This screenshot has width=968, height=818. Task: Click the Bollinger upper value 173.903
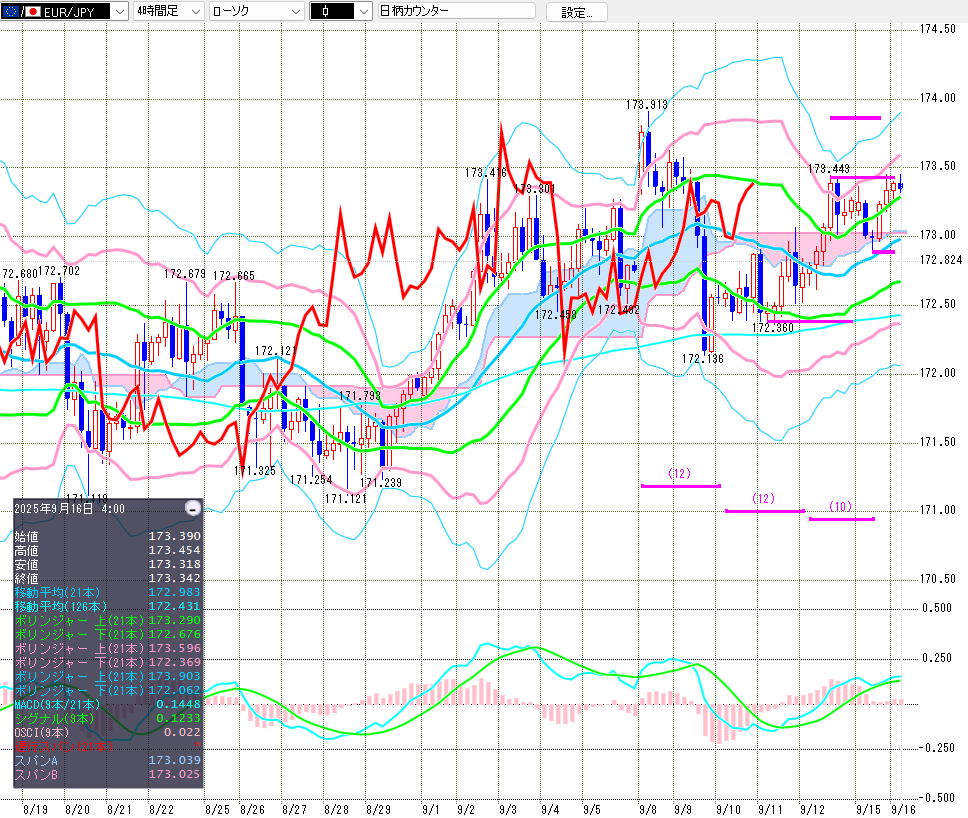pyautogui.click(x=175, y=677)
